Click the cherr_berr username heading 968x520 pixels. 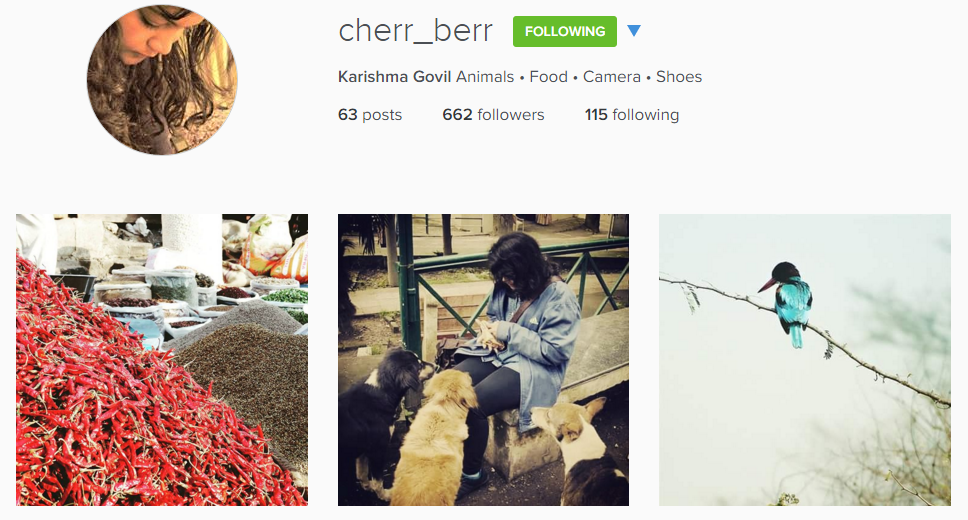(415, 31)
